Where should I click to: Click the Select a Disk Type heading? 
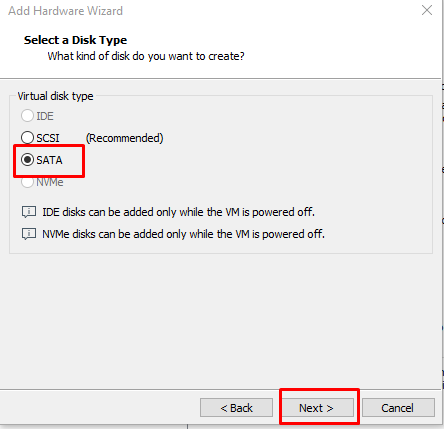75,40
